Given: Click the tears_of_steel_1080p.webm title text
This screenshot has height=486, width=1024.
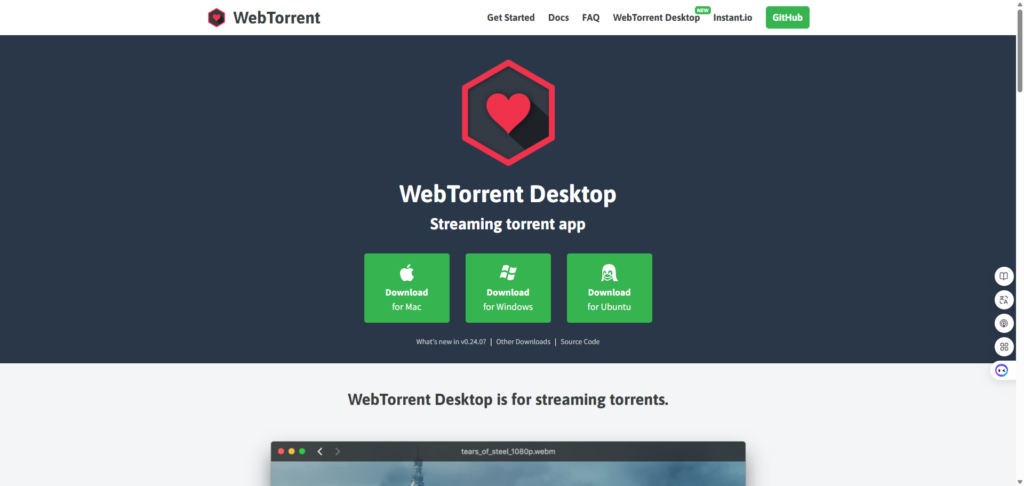Looking at the screenshot, I should point(508,451).
